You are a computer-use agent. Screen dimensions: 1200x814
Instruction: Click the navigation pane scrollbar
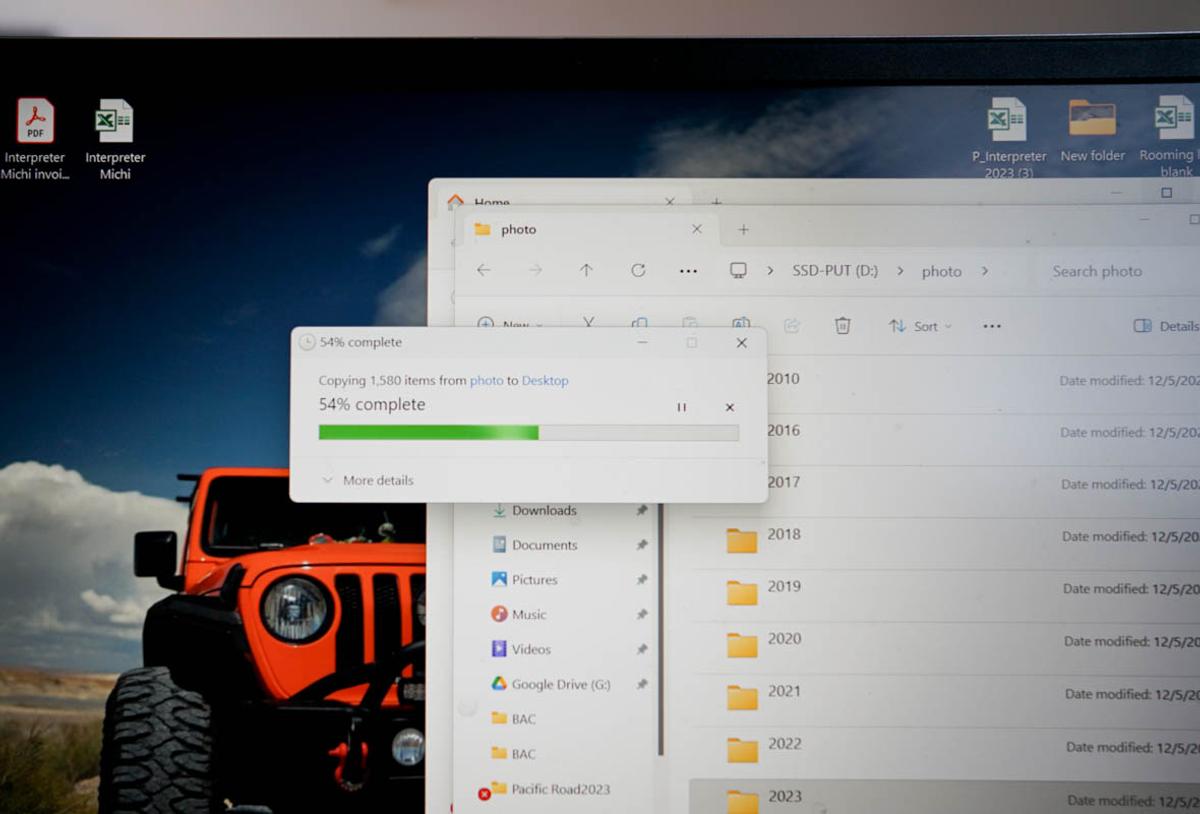659,630
